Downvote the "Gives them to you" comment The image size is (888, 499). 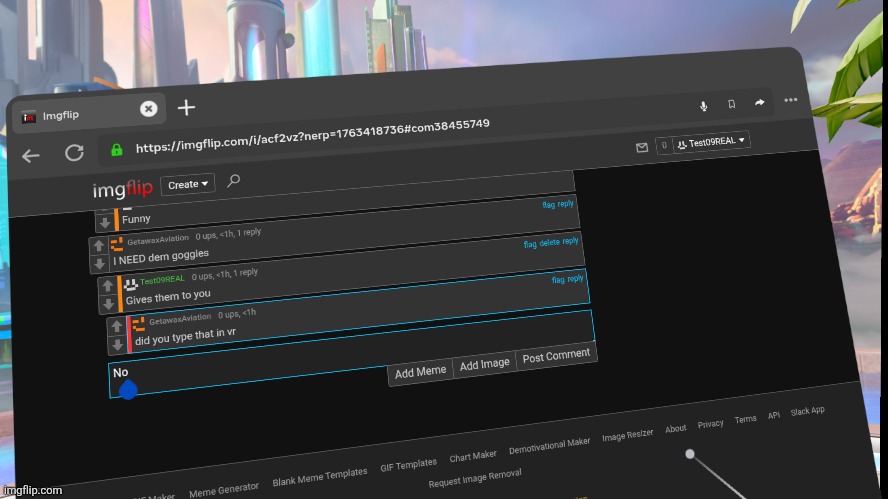pos(108,304)
